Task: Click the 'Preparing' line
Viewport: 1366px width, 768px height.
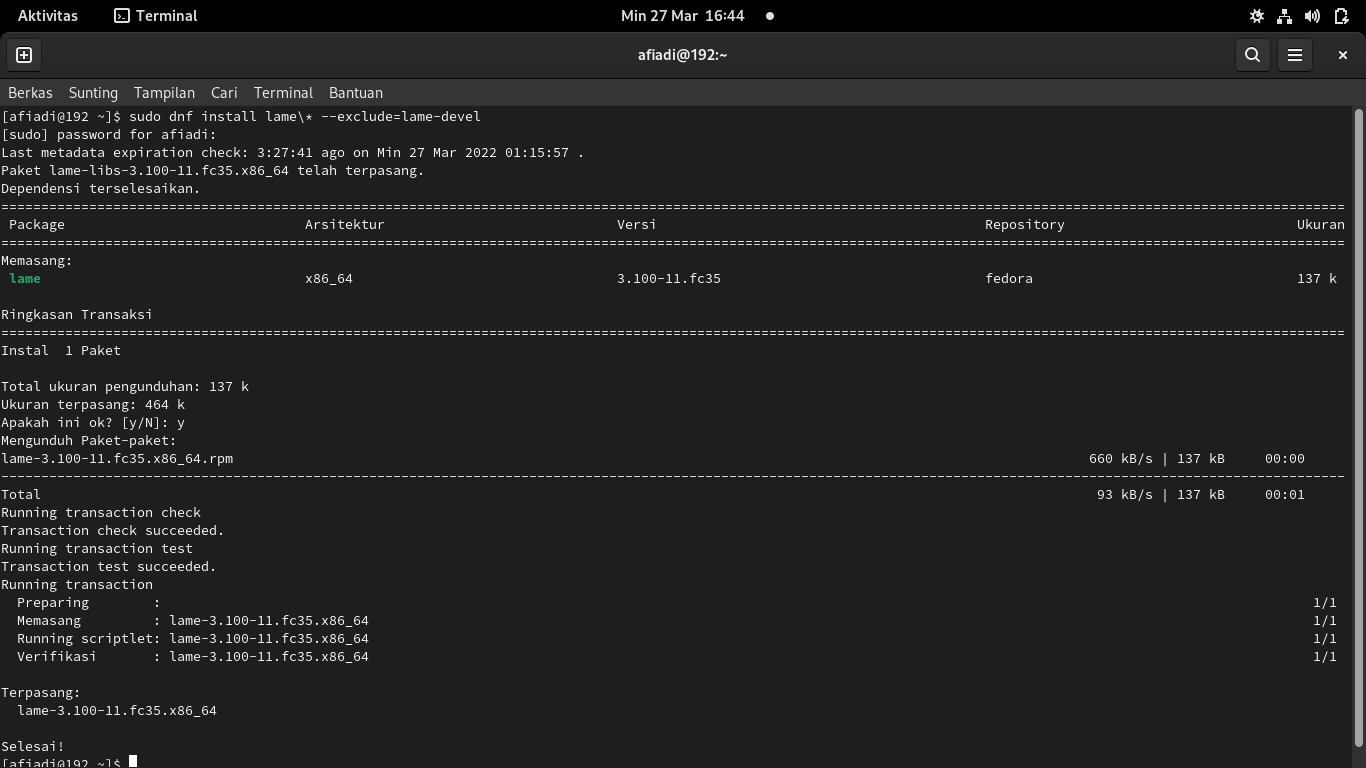Action: [x=89, y=602]
